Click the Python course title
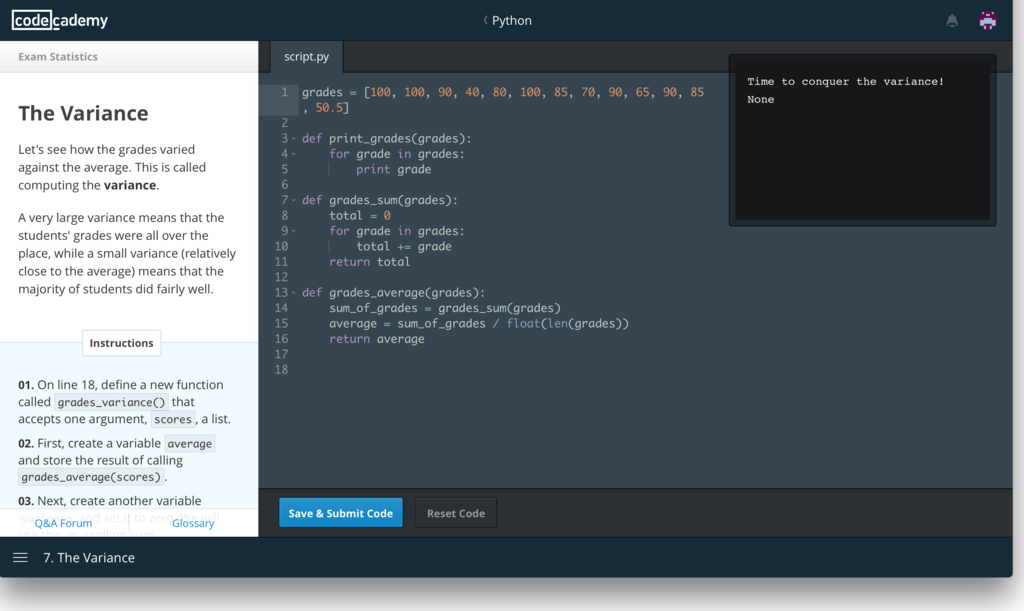 point(512,20)
